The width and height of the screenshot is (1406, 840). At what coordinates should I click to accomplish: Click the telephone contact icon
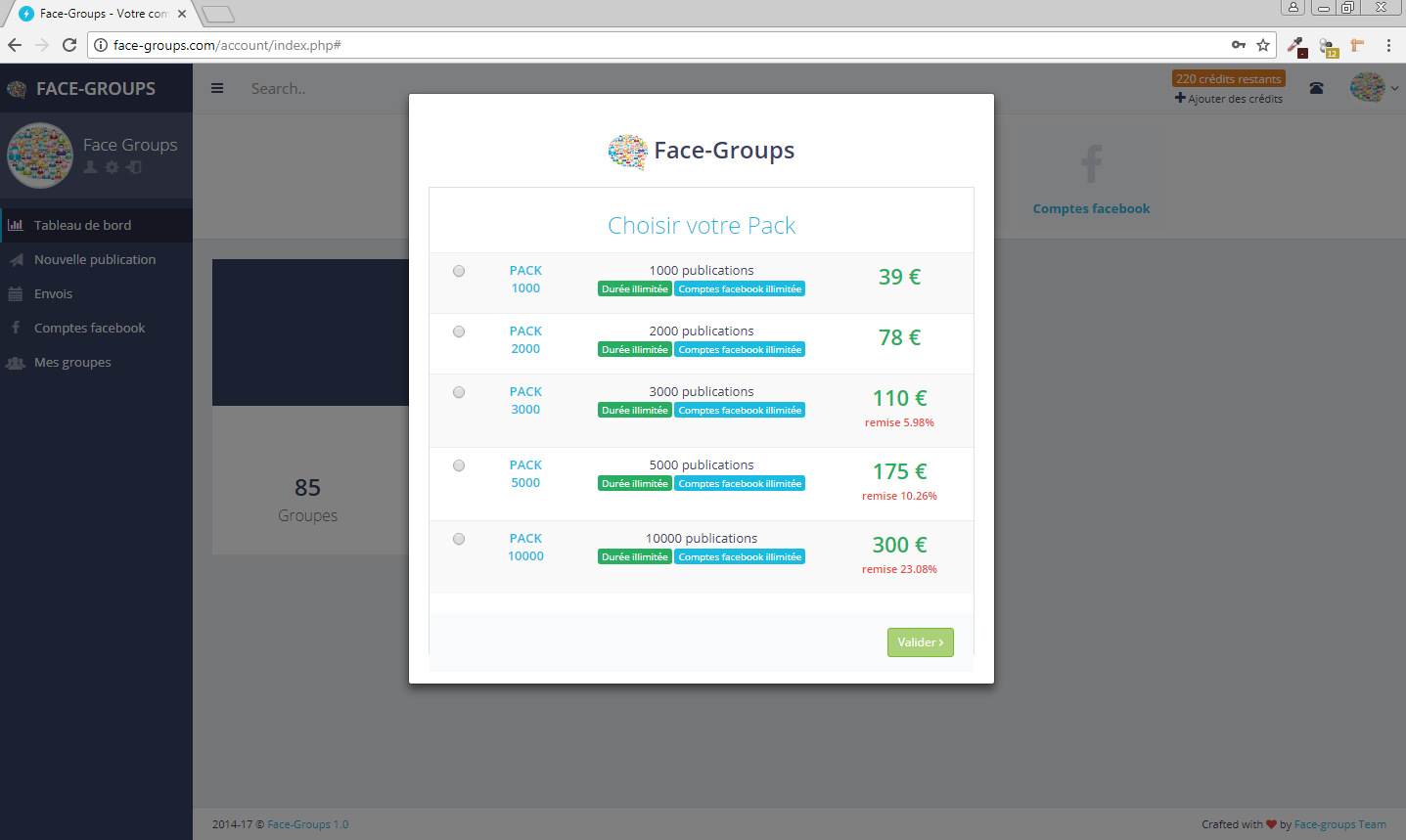(x=1316, y=88)
